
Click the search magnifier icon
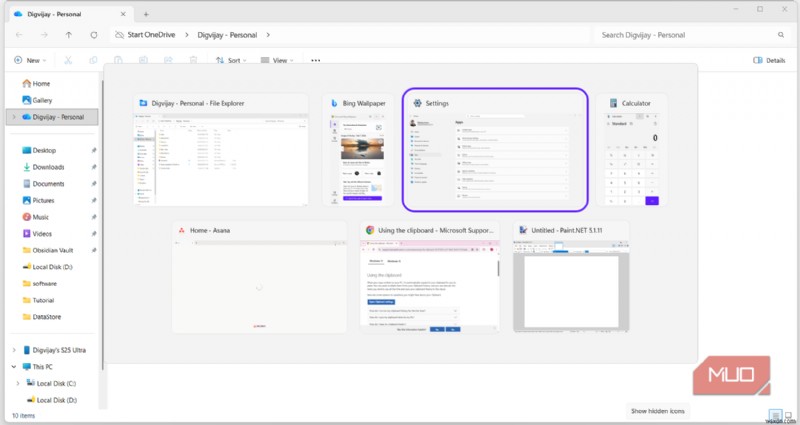[x=781, y=35]
